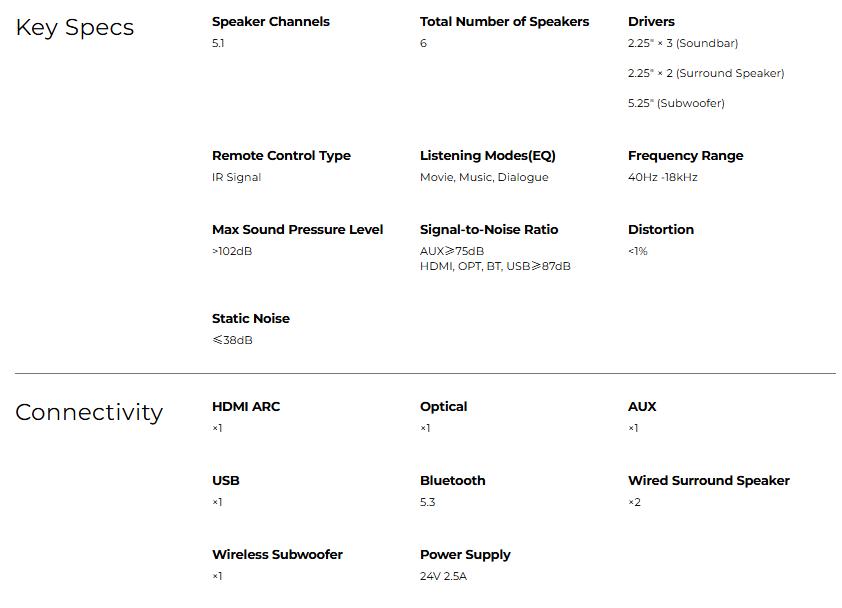This screenshot has height=608, width=842.
Task: Click the Distortion spec label
Action: (660, 229)
